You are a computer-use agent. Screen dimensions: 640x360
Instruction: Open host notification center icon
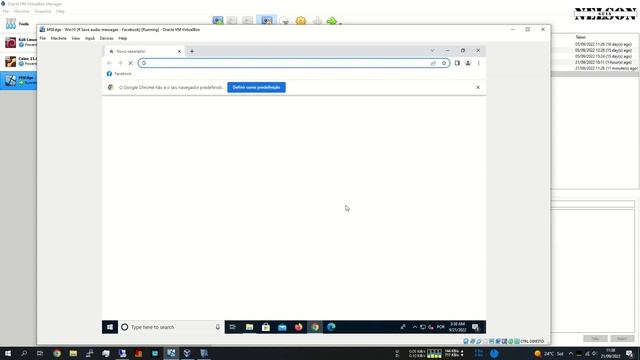click(630, 353)
